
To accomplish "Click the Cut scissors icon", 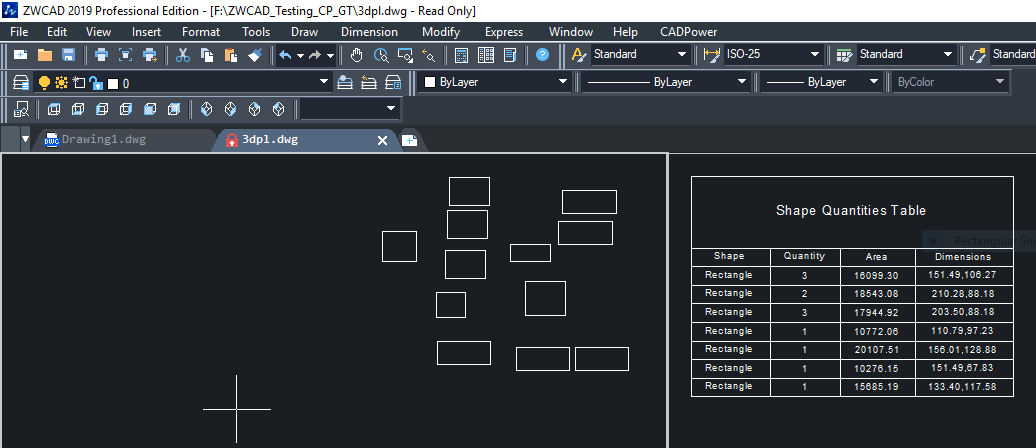I will pos(182,55).
